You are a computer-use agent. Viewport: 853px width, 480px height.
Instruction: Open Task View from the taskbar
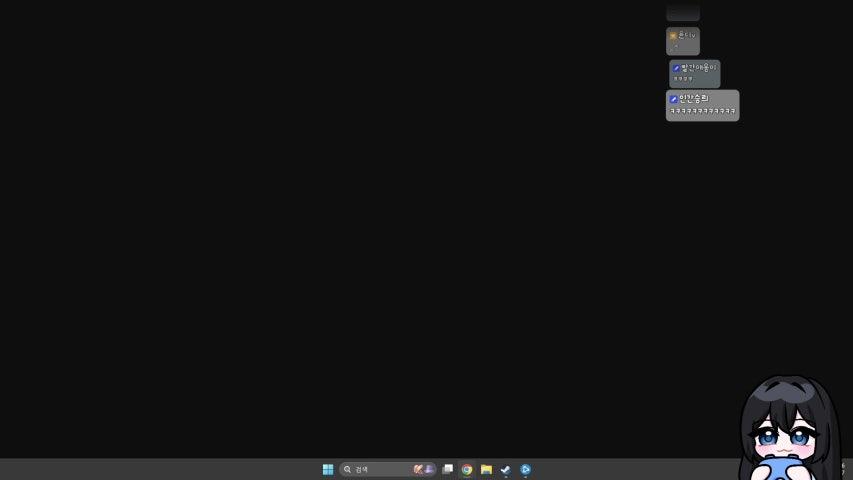tap(448, 469)
